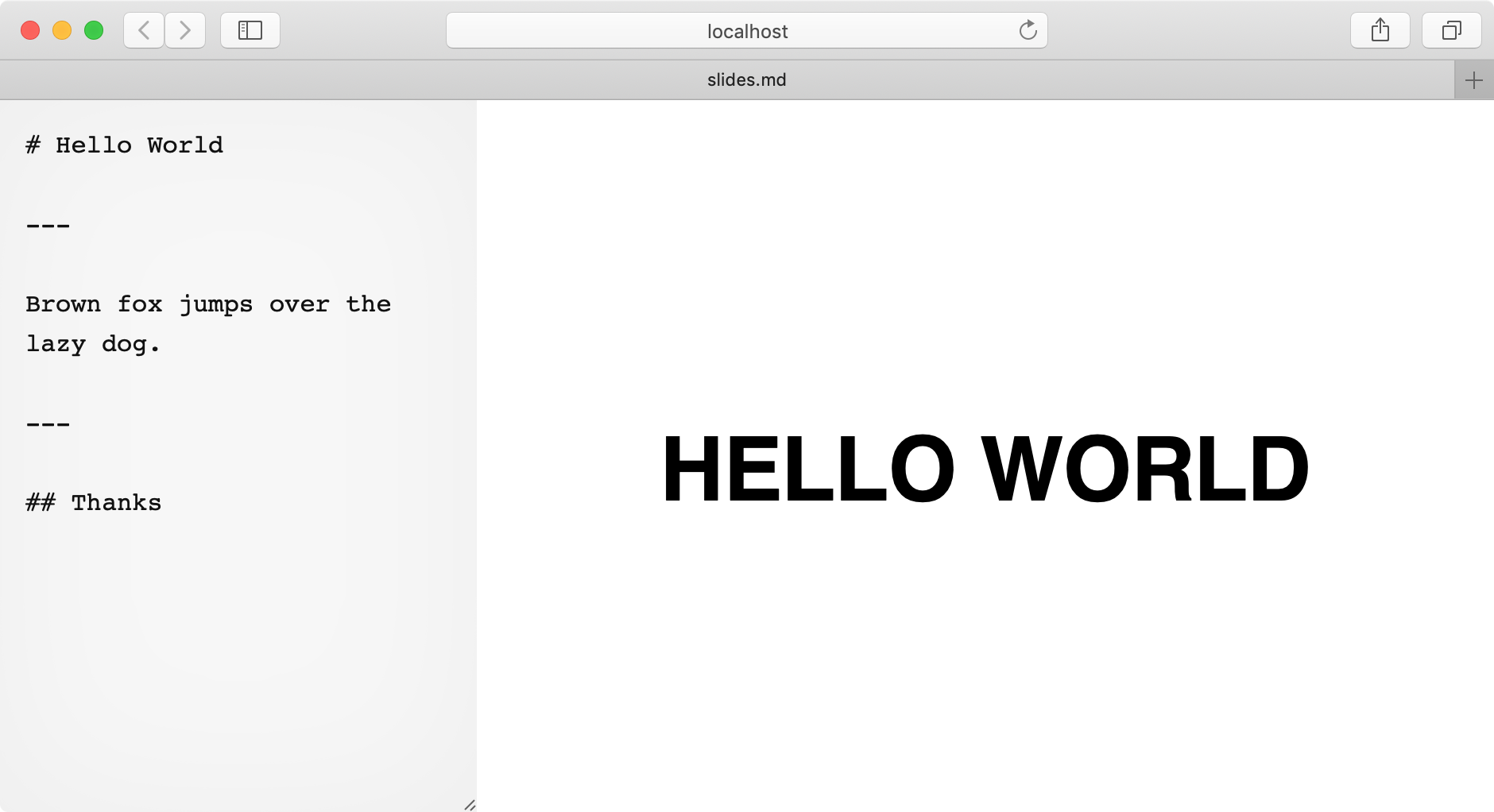This screenshot has height=812, width=1494.
Task: Maximize the window with green button
Action: pyautogui.click(x=94, y=30)
